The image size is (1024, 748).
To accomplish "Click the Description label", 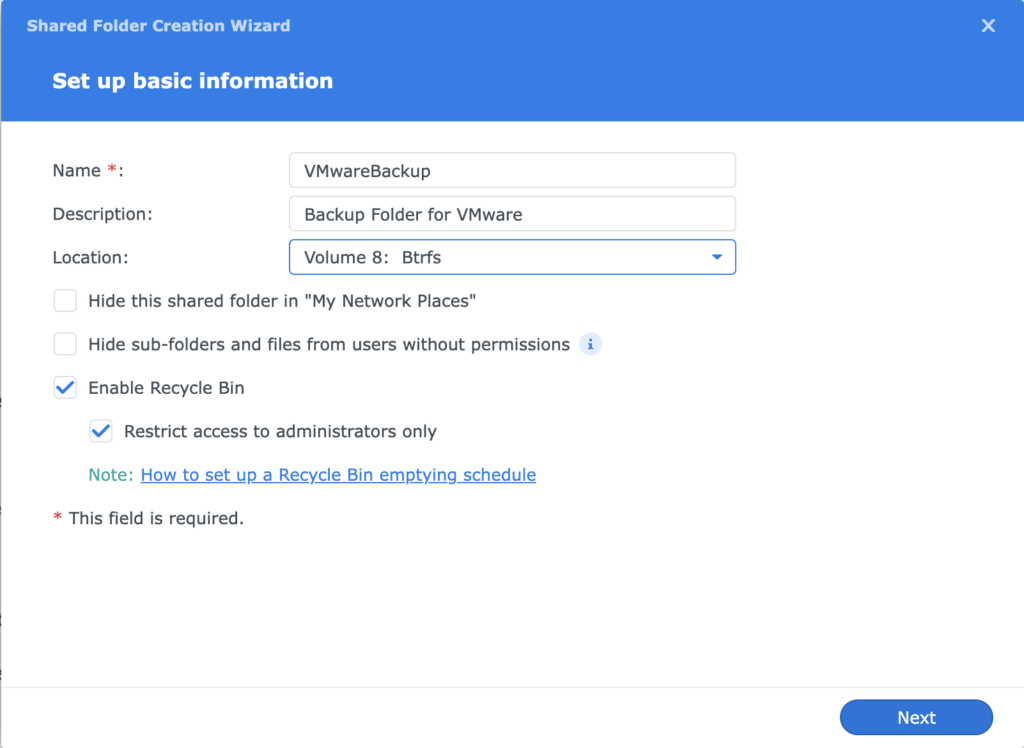I will [x=103, y=214].
